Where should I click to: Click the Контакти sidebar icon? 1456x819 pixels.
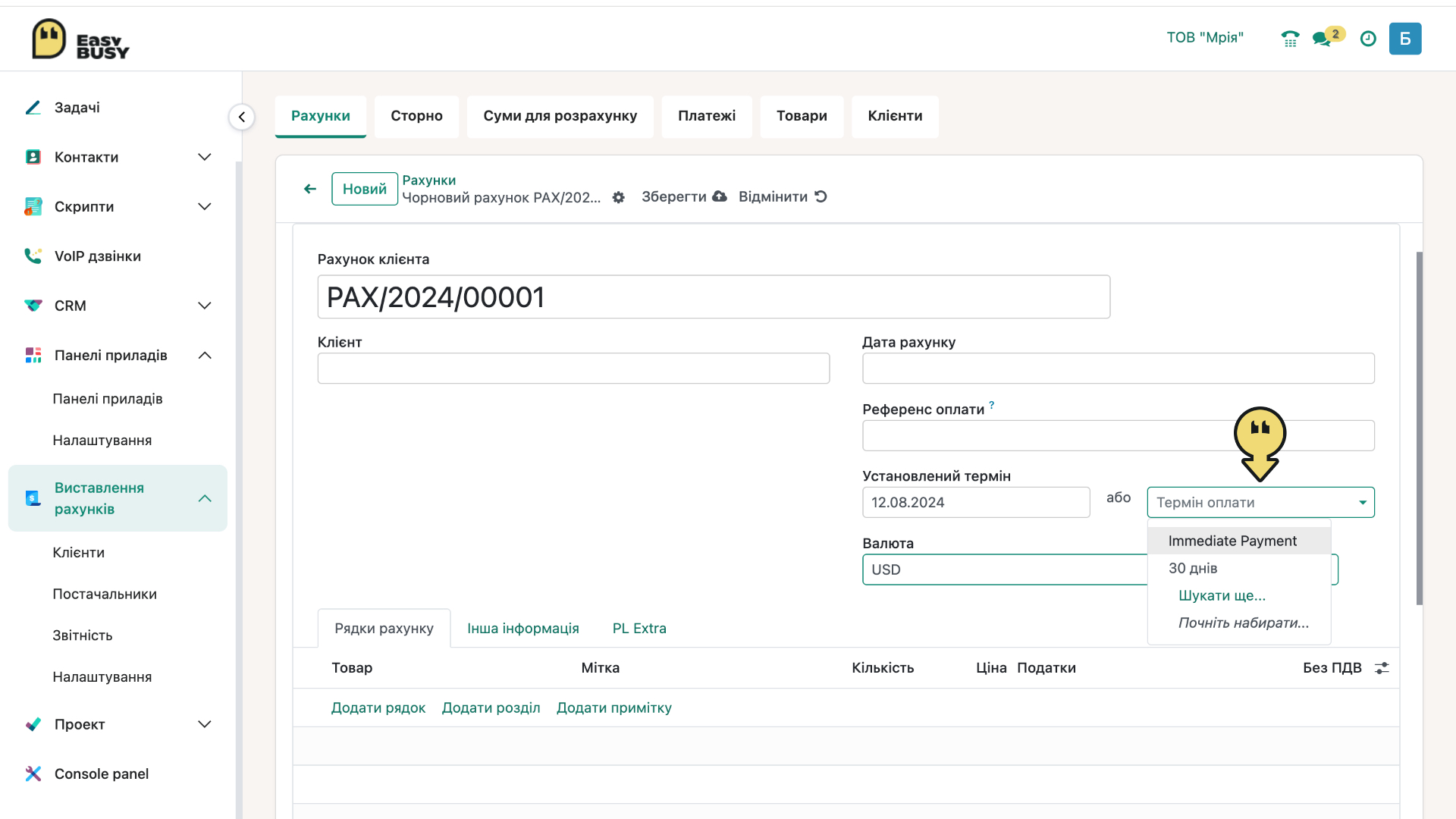coord(33,157)
